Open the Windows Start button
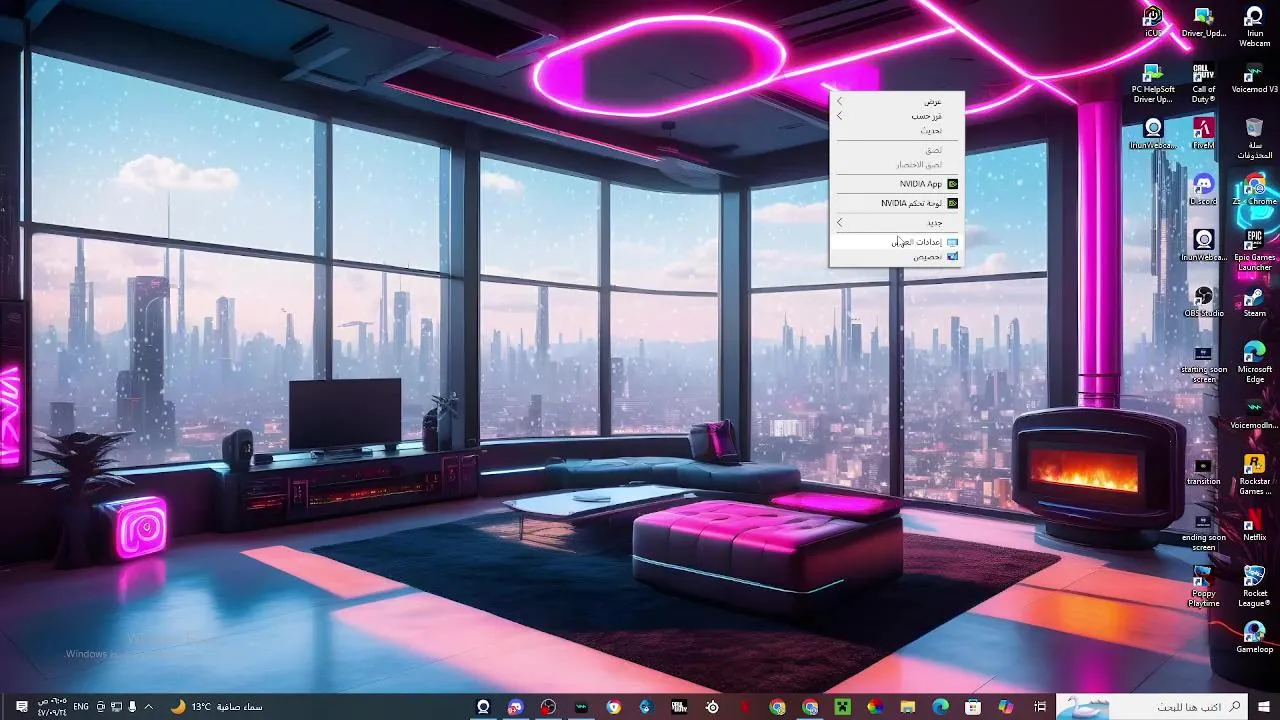 [x=1264, y=707]
